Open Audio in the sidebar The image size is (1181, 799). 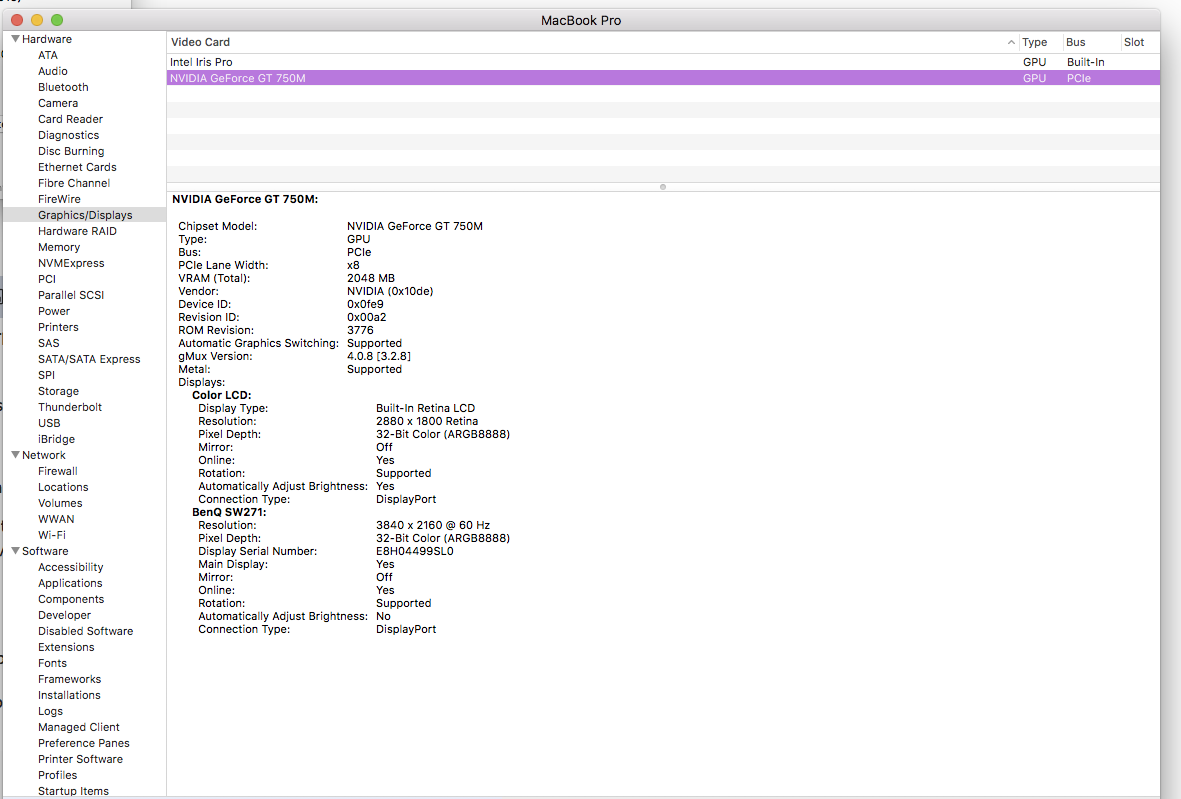[x=53, y=71]
